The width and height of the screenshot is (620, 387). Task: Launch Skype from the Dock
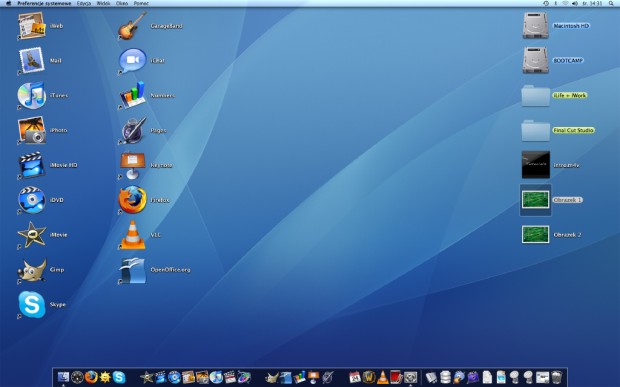coord(119,377)
